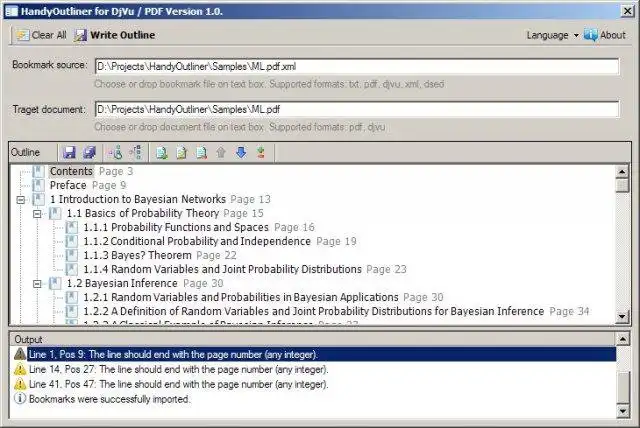Image resolution: width=640 pixels, height=428 pixels.
Task: Click the green-red arrows outline toolbar icon
Action: (x=261, y=153)
